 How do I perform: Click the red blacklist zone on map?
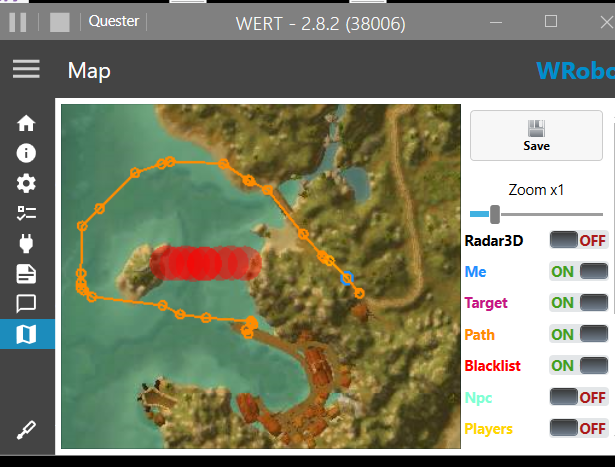tap(201, 262)
